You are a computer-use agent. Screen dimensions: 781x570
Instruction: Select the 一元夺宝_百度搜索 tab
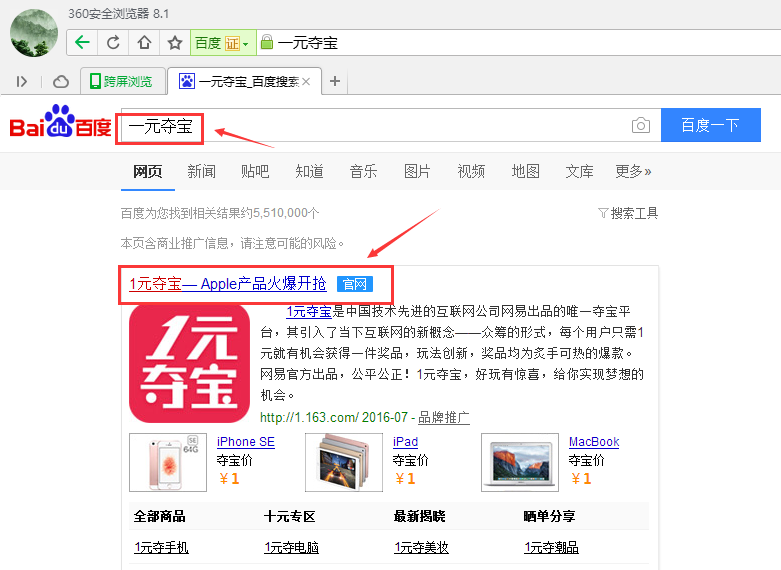click(x=244, y=81)
